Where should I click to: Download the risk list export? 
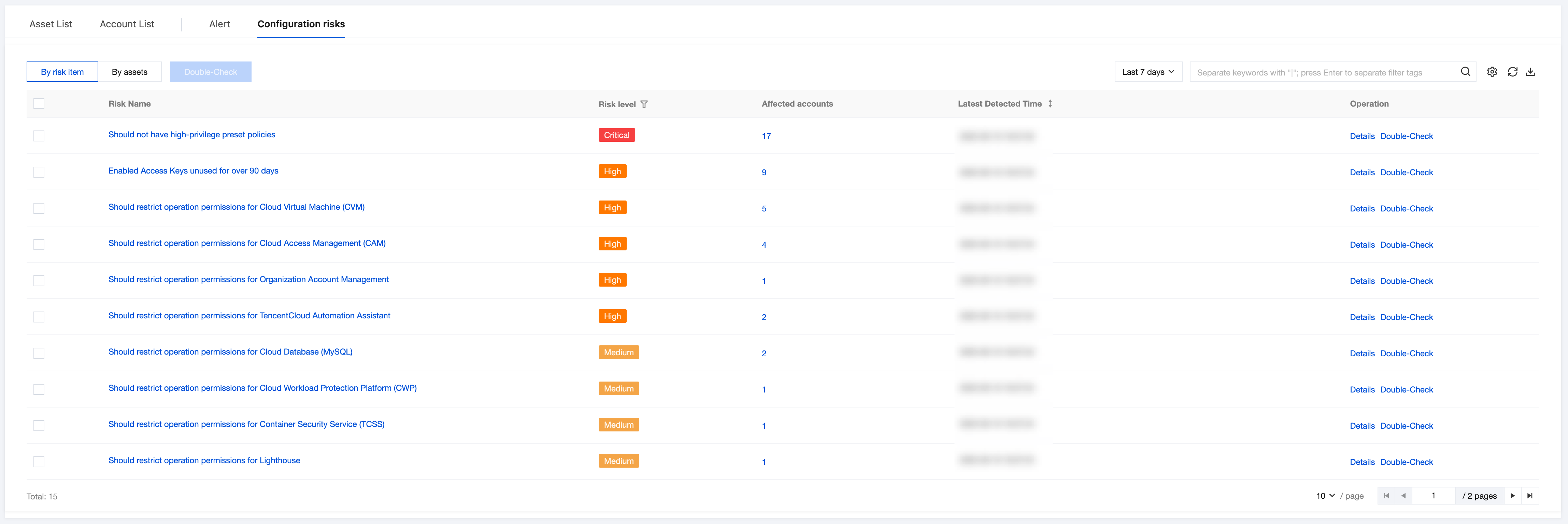pos(1530,72)
